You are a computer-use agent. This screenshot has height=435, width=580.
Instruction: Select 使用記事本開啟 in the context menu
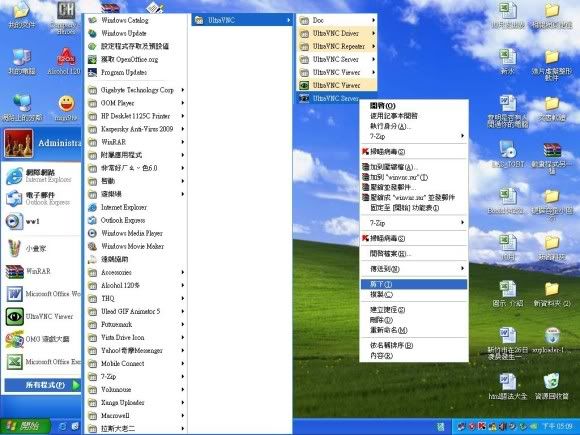pos(414,116)
